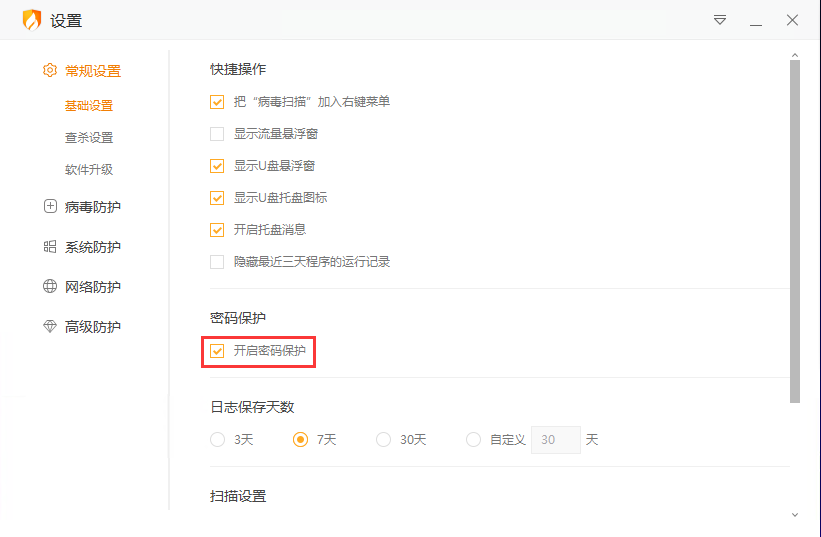This screenshot has width=821, height=537.
Task: Select the 自定义 radio option
Action: 473,440
